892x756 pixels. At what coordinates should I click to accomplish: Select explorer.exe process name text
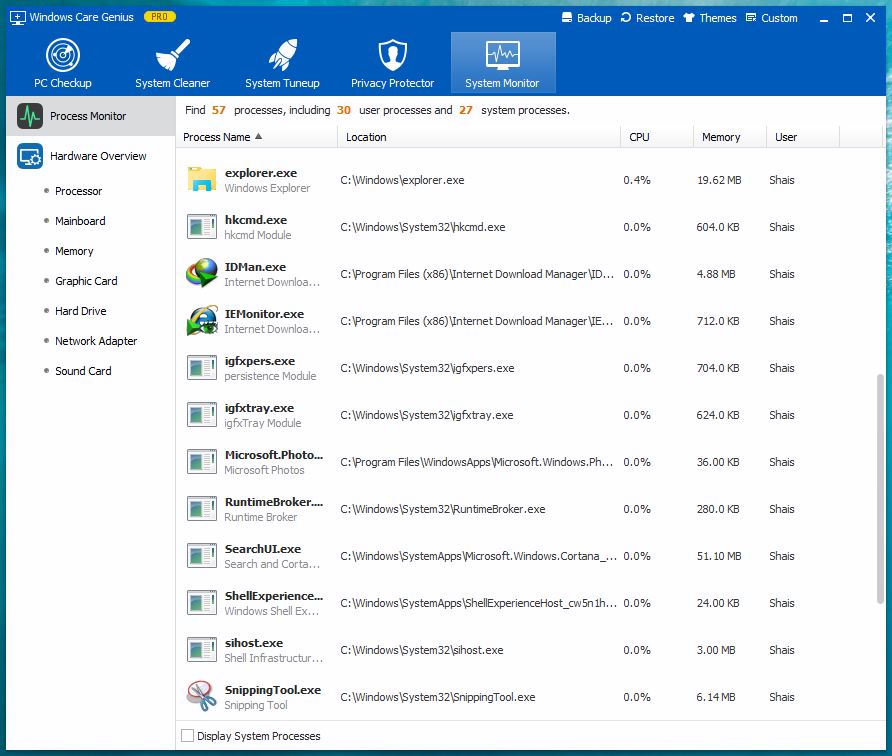tap(261, 173)
